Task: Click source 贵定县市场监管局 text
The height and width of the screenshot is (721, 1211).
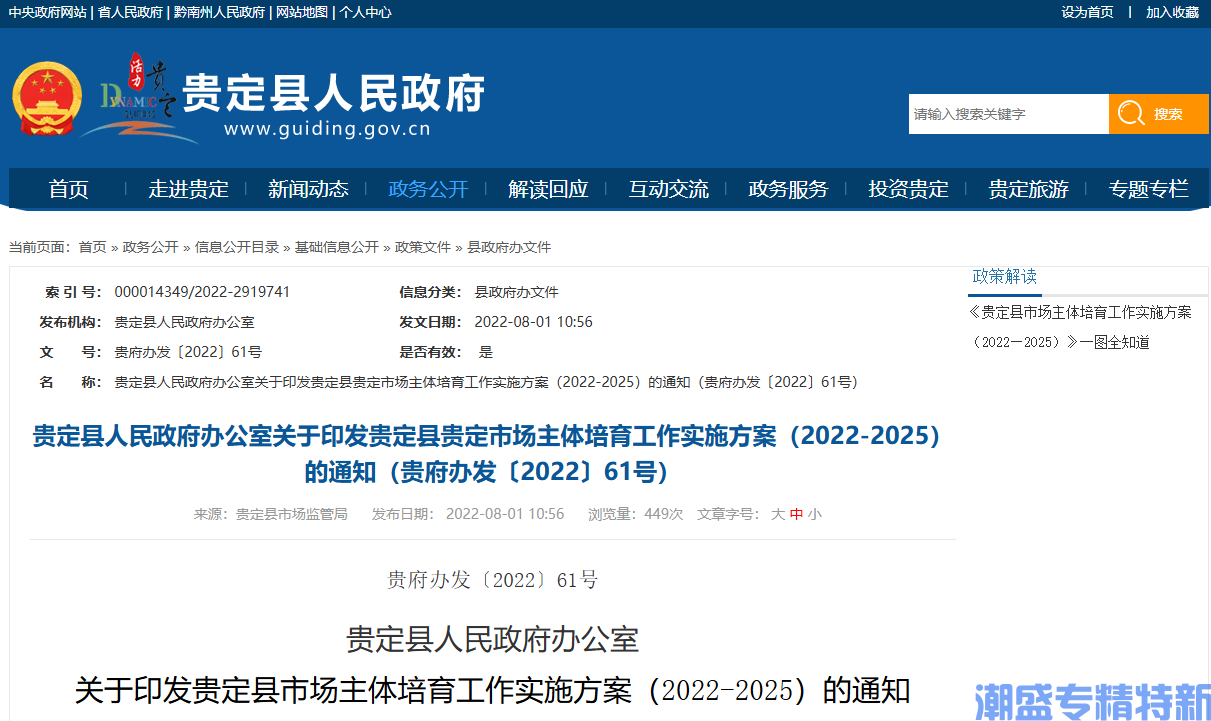Action: [292, 514]
